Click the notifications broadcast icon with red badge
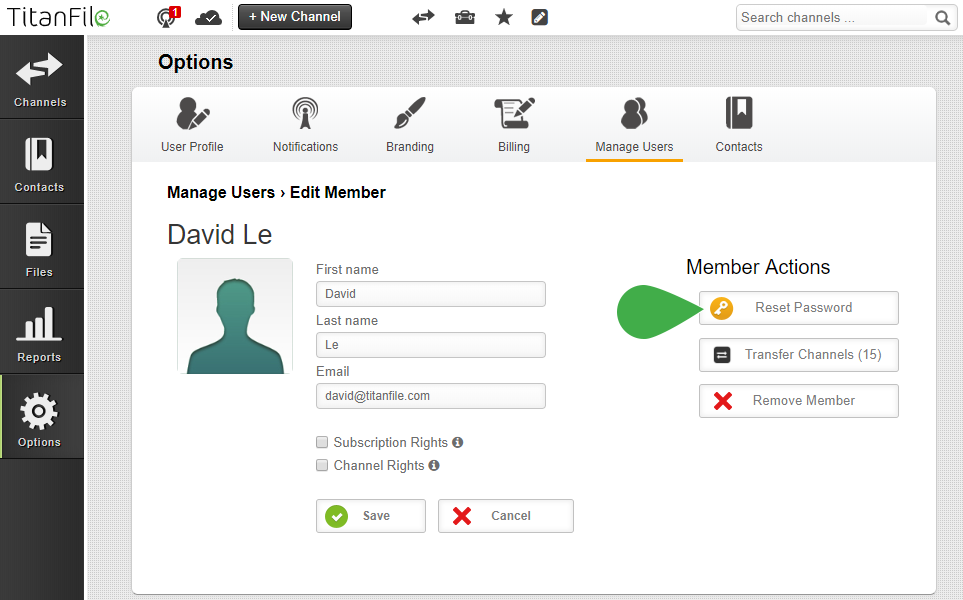Screen dimensions: 963x600 167,17
